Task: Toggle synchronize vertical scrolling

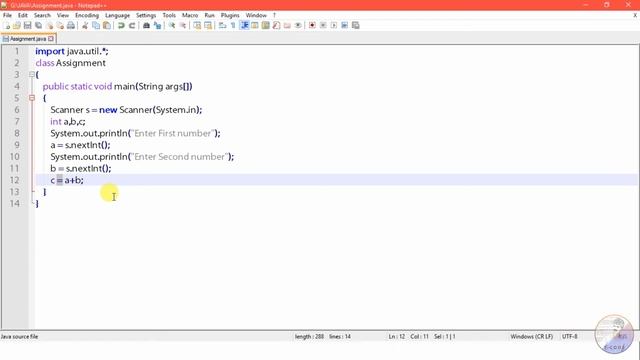Action: coord(197,25)
